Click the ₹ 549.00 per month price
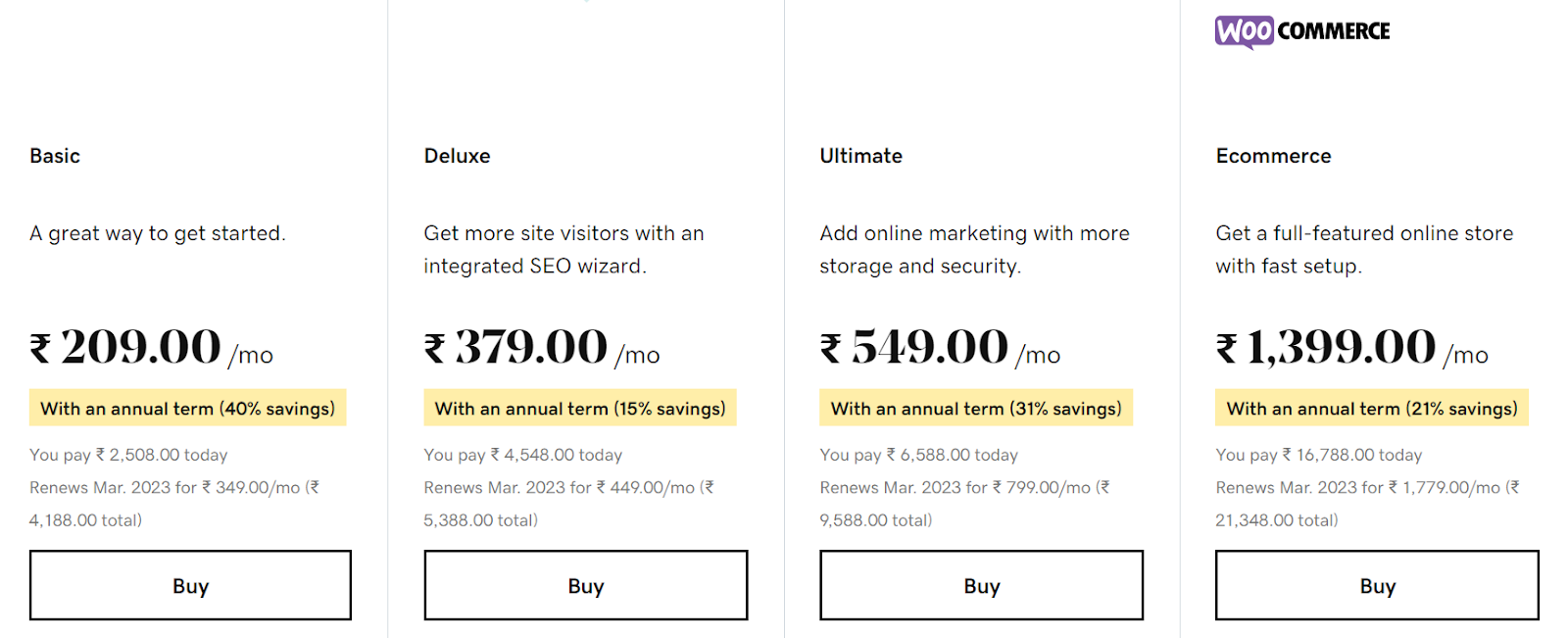 (x=939, y=348)
